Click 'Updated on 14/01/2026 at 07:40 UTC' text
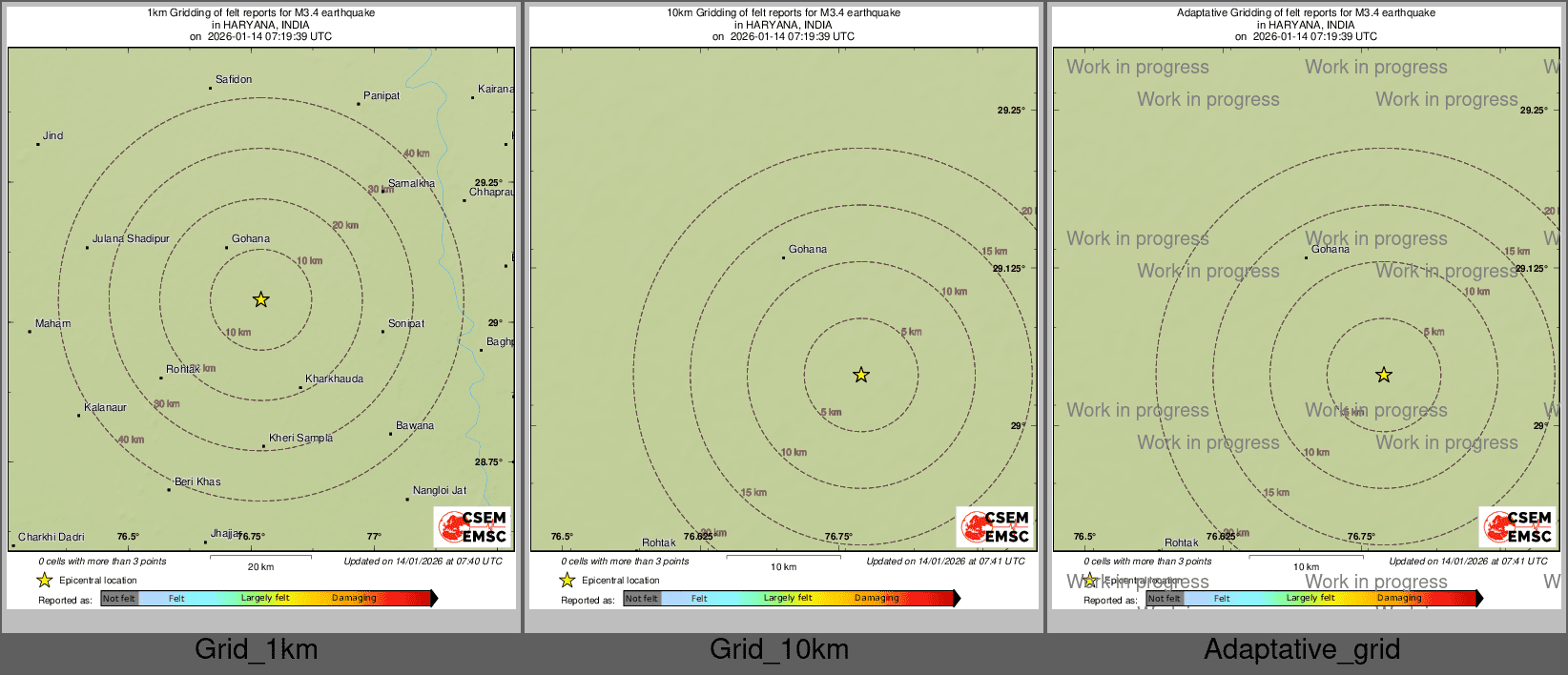This screenshot has width=1568, height=675. tap(423, 562)
